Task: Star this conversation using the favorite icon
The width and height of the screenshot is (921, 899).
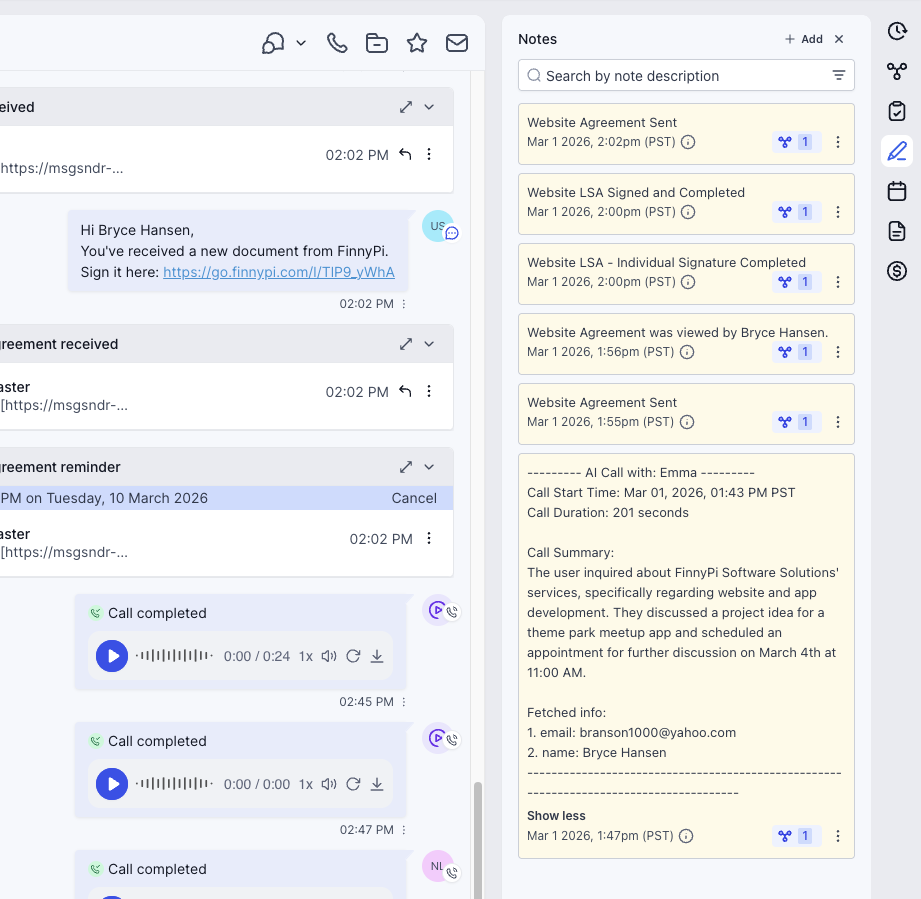Action: [x=416, y=43]
